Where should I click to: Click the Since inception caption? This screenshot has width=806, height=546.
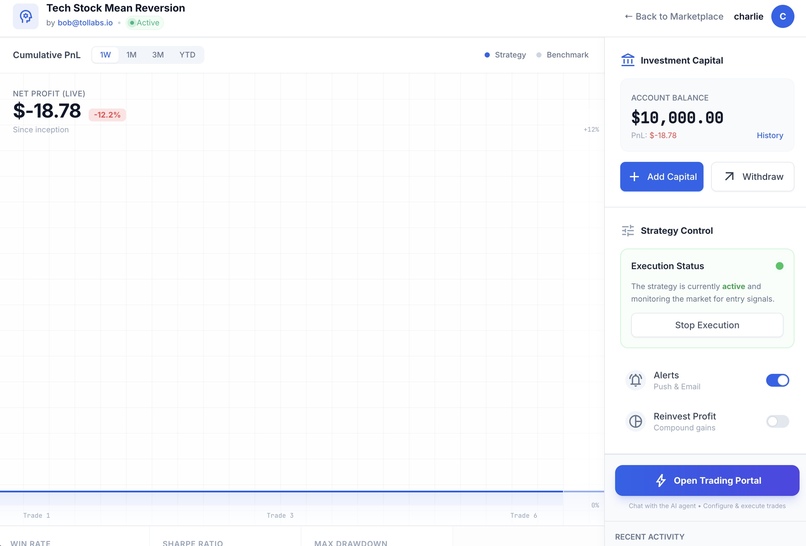click(41, 130)
